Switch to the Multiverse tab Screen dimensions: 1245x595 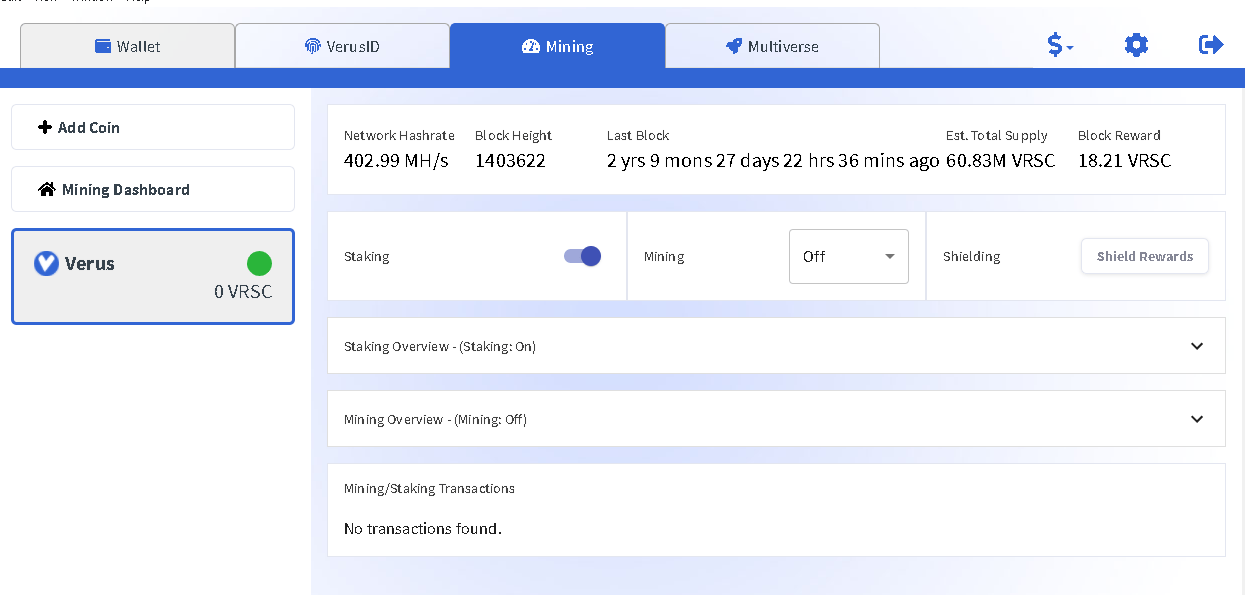[x=772, y=44]
